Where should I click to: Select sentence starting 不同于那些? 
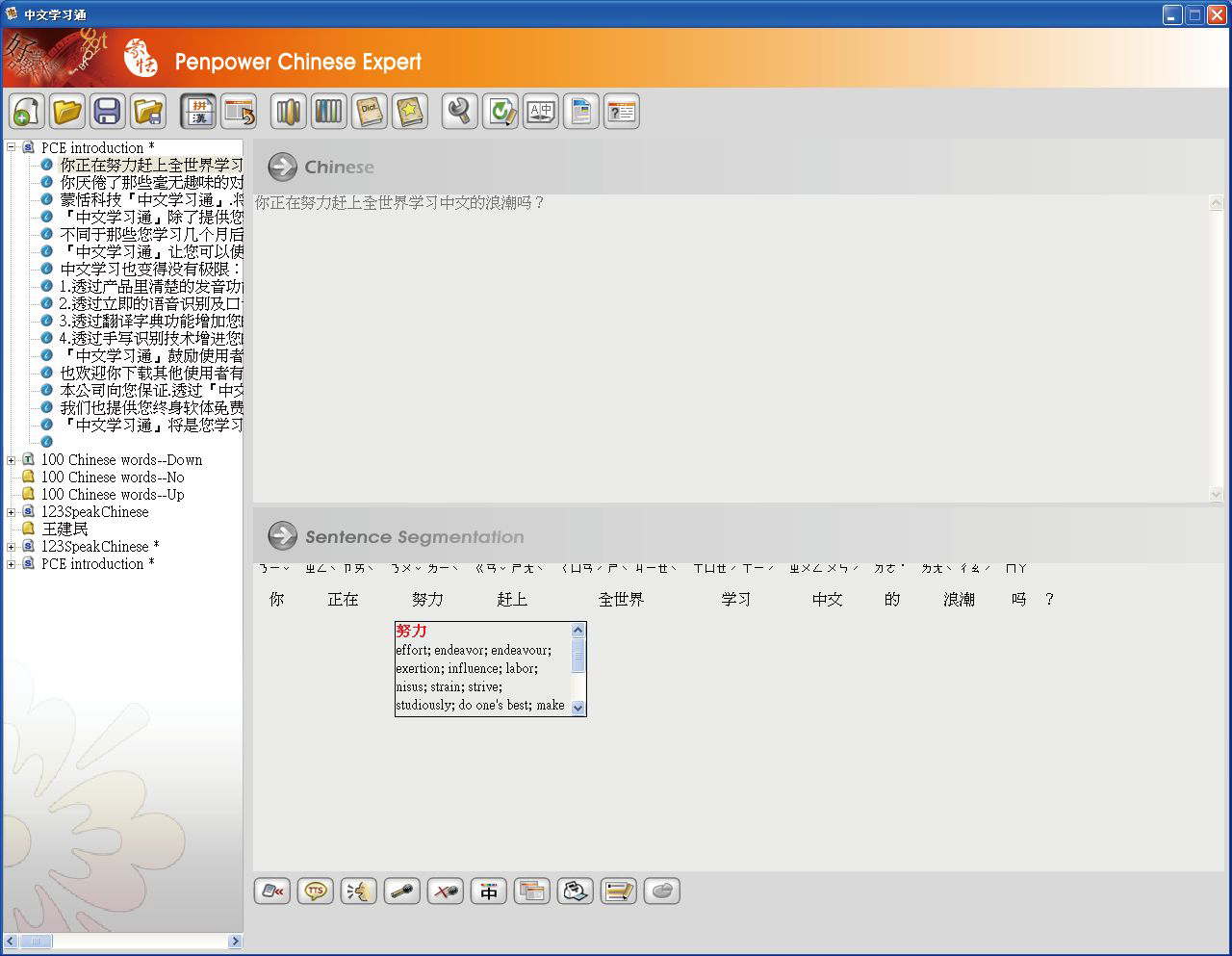[x=151, y=234]
